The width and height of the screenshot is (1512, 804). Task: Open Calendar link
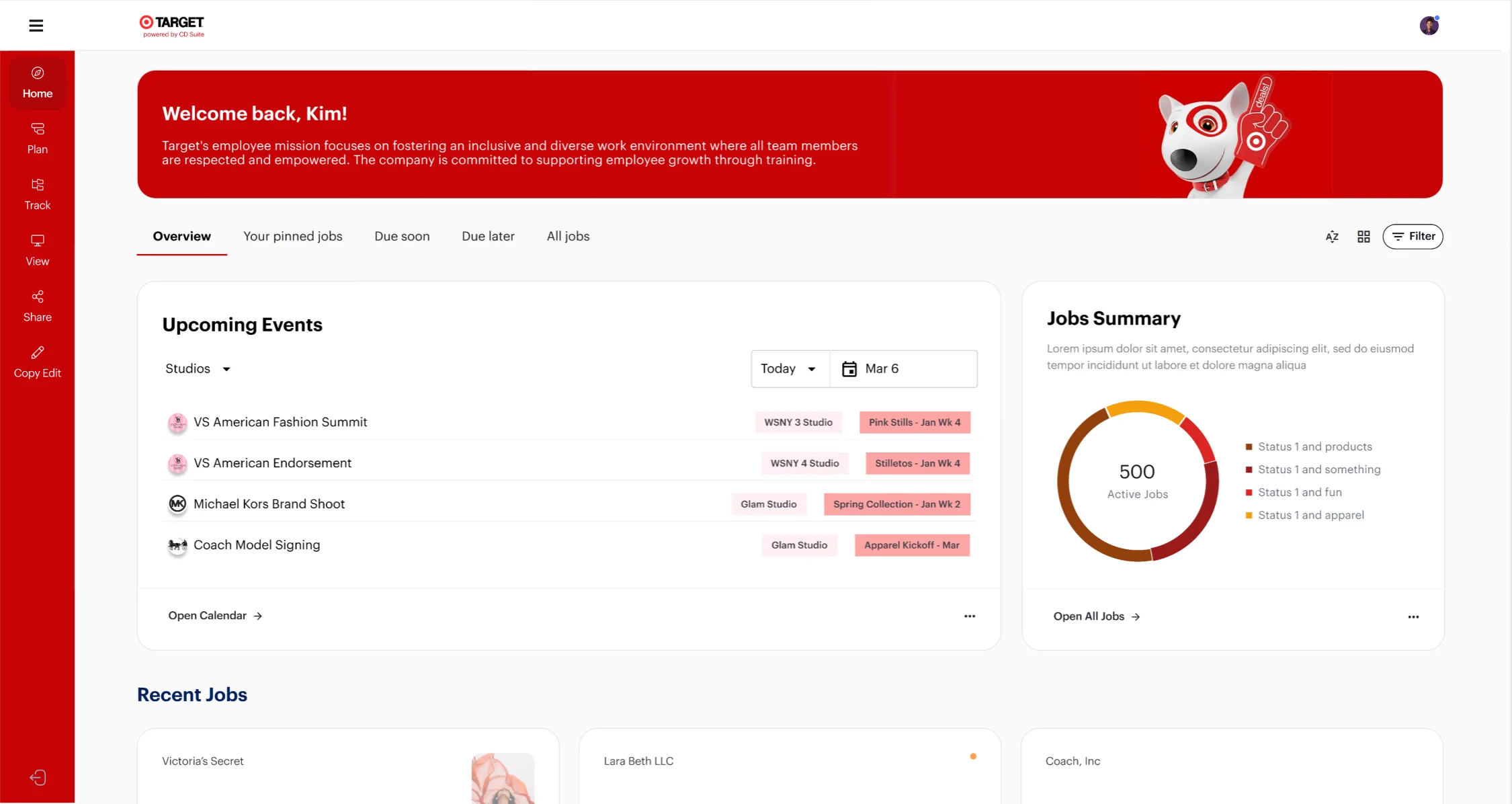pos(215,616)
